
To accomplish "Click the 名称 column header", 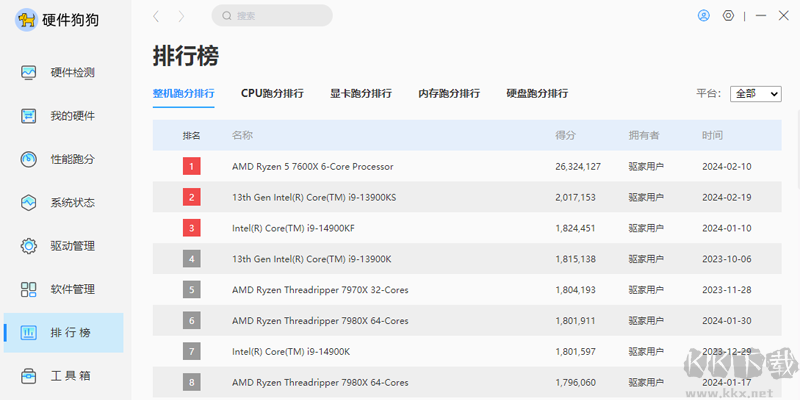I will [x=242, y=136].
